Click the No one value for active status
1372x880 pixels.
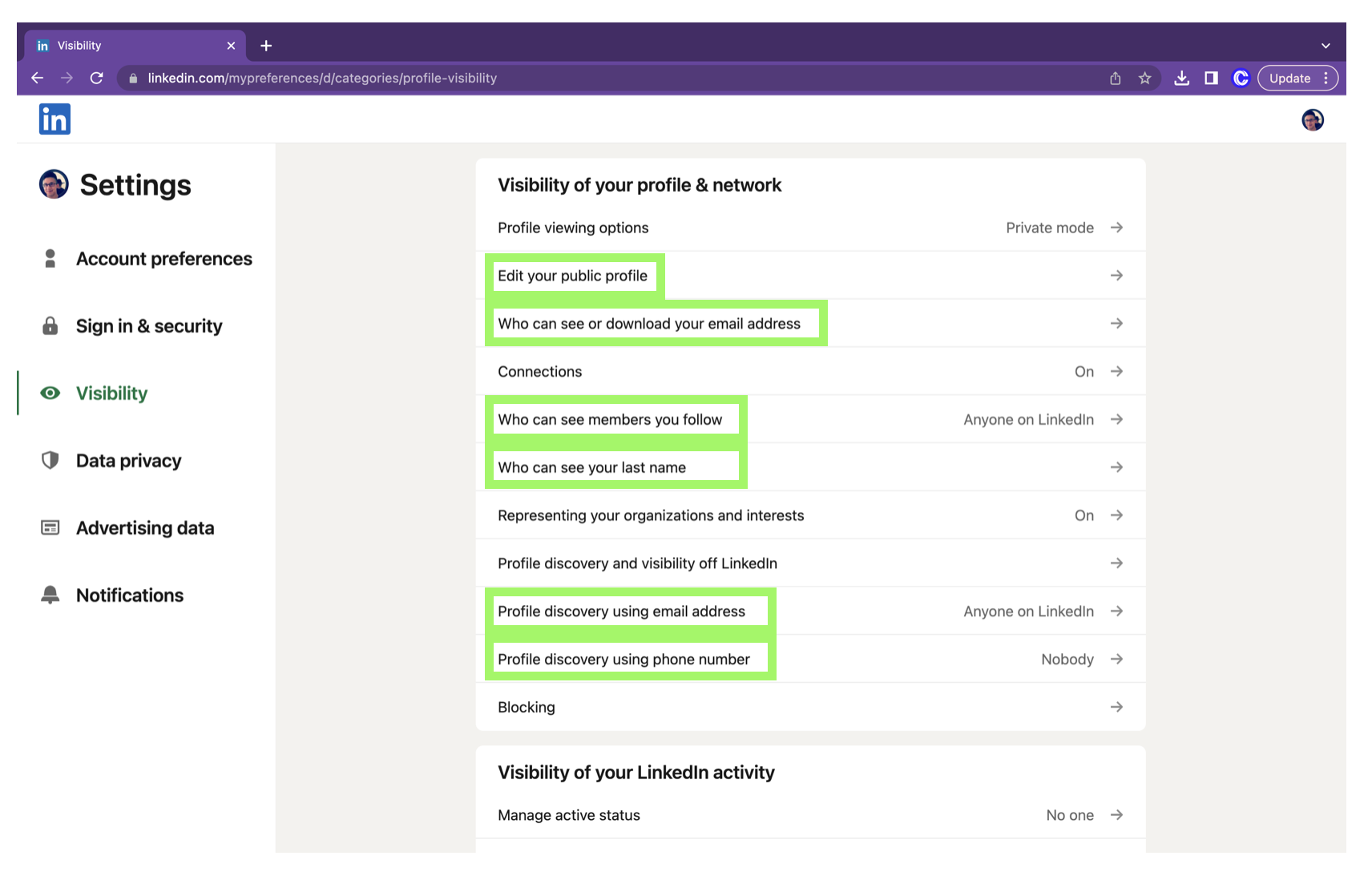click(x=1070, y=815)
